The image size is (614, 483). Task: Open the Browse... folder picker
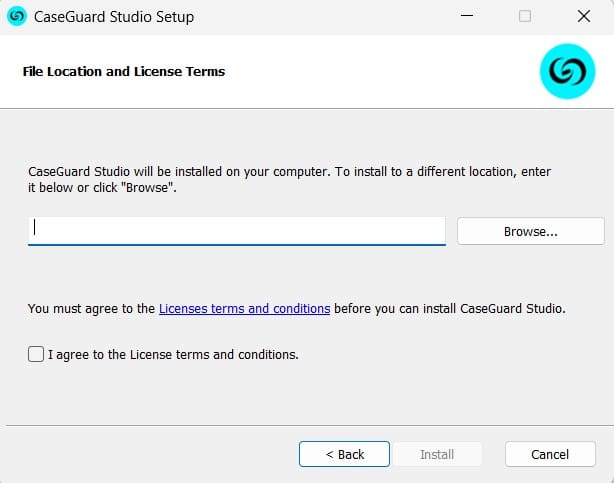pyautogui.click(x=530, y=231)
